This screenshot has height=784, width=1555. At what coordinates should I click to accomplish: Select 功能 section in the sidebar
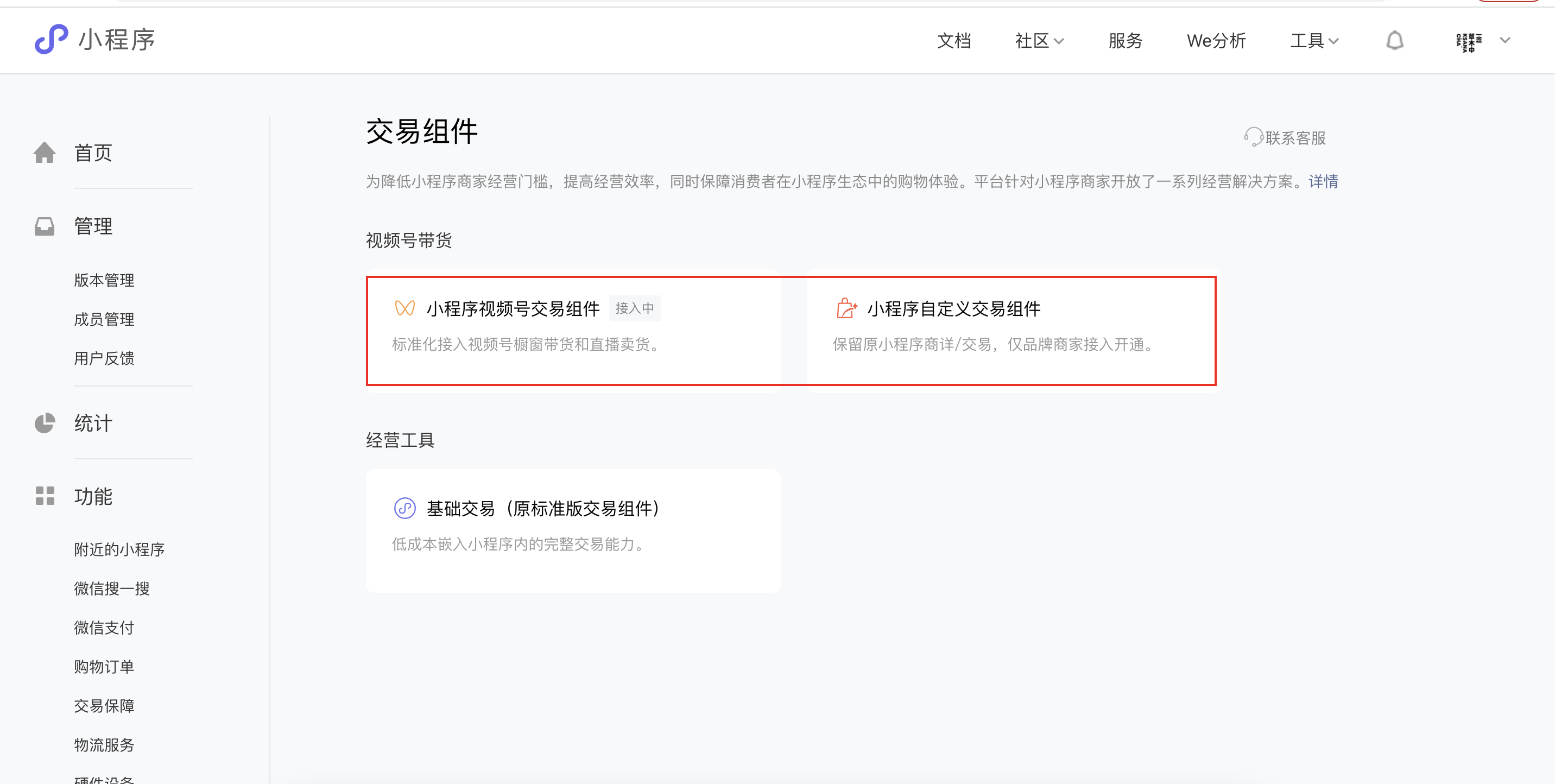click(93, 496)
